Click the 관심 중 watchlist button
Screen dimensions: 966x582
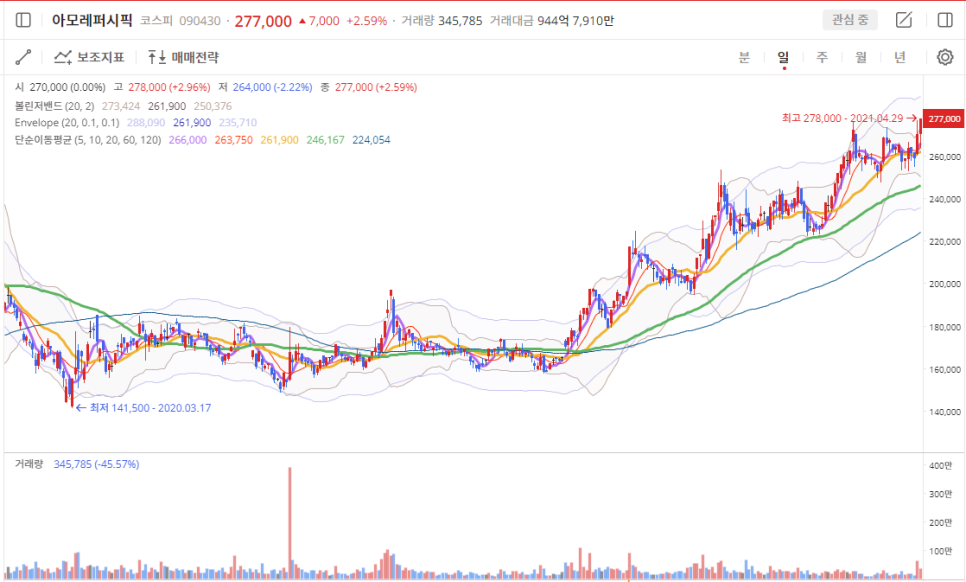pyautogui.click(x=850, y=20)
